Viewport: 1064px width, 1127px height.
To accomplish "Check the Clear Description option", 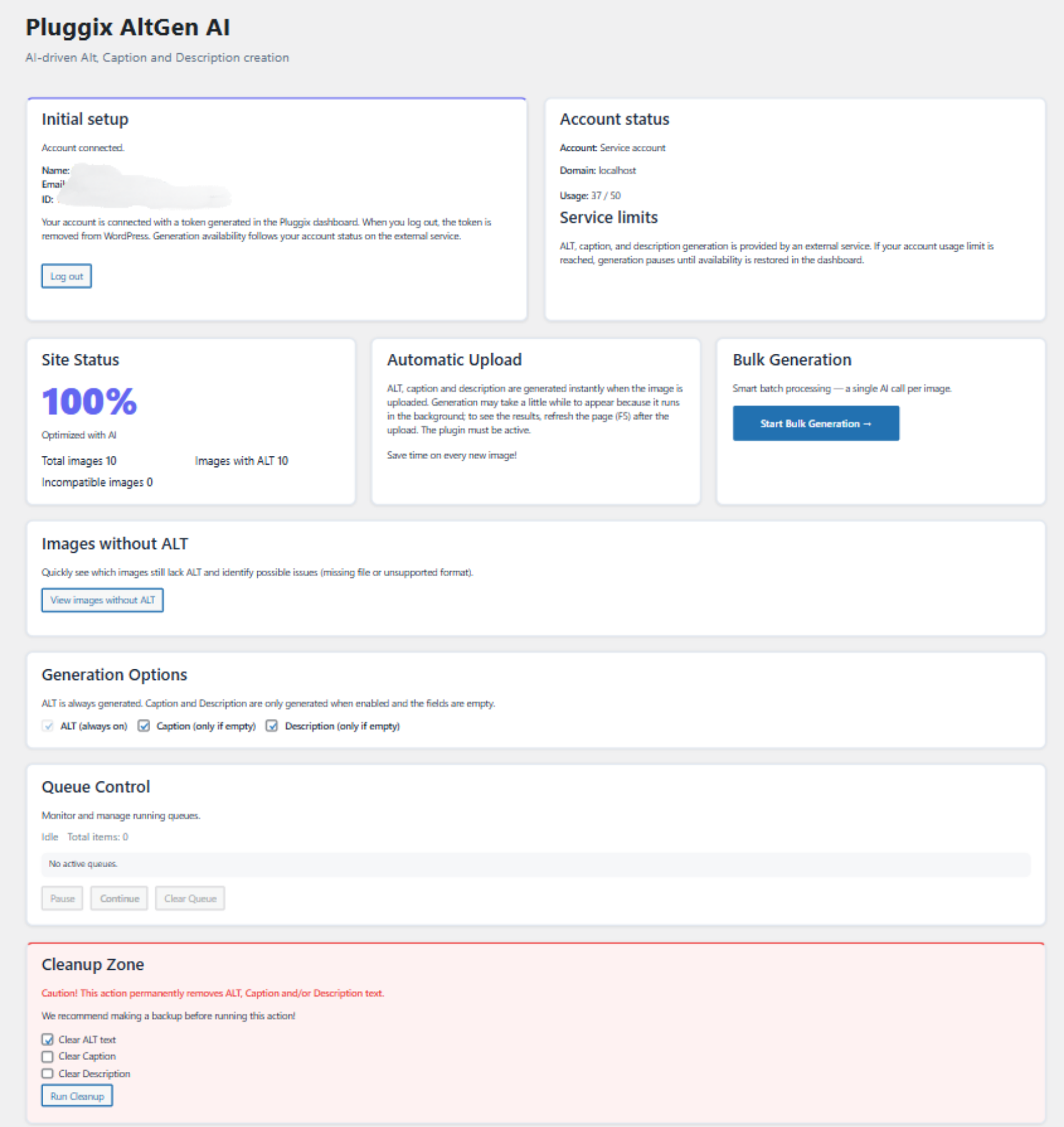I will click(48, 1073).
